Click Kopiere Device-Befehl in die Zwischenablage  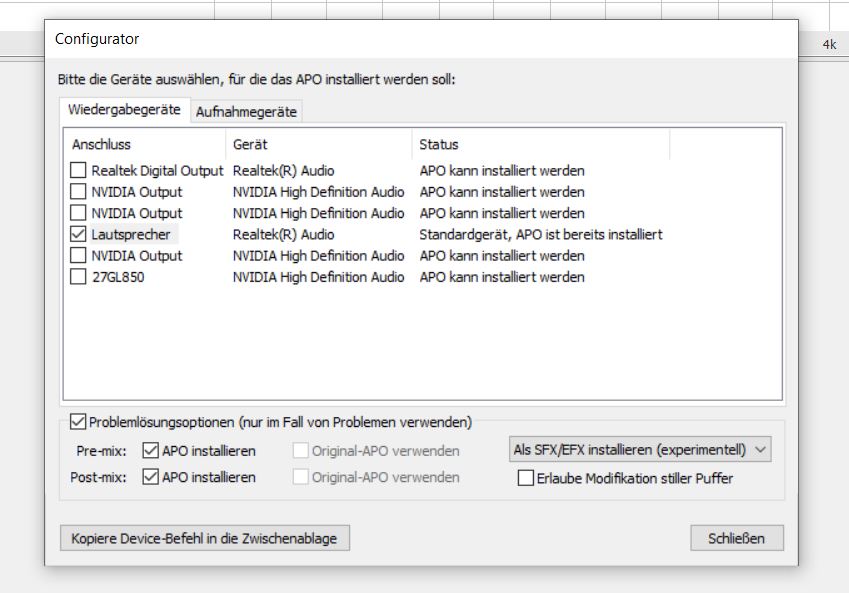pyautogui.click(x=205, y=538)
